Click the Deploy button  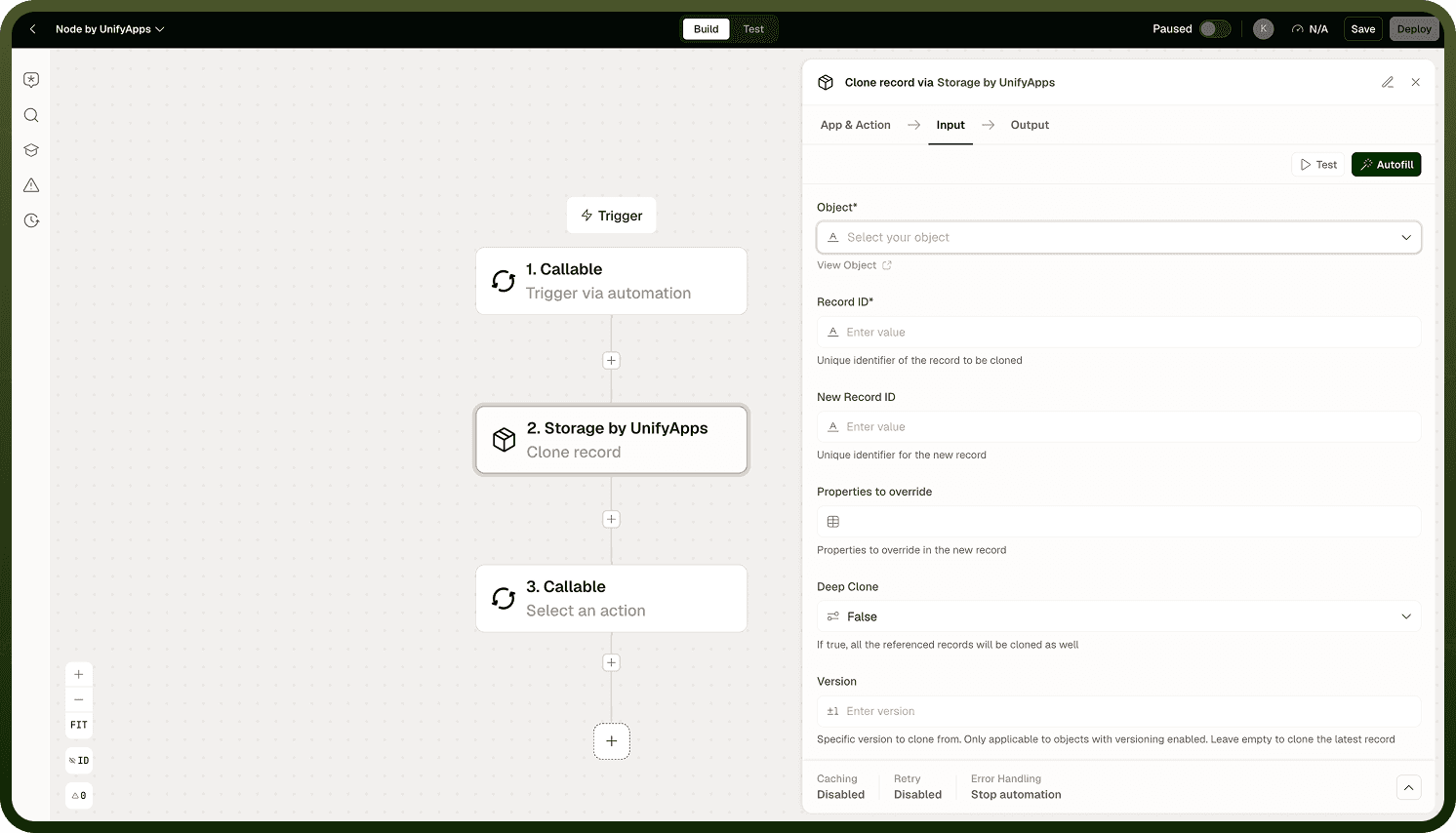click(x=1414, y=29)
